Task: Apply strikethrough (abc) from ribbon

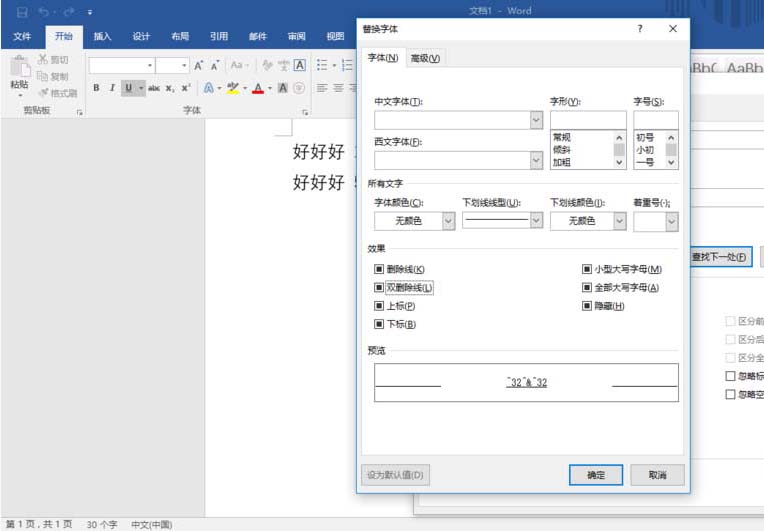Action: (154, 88)
